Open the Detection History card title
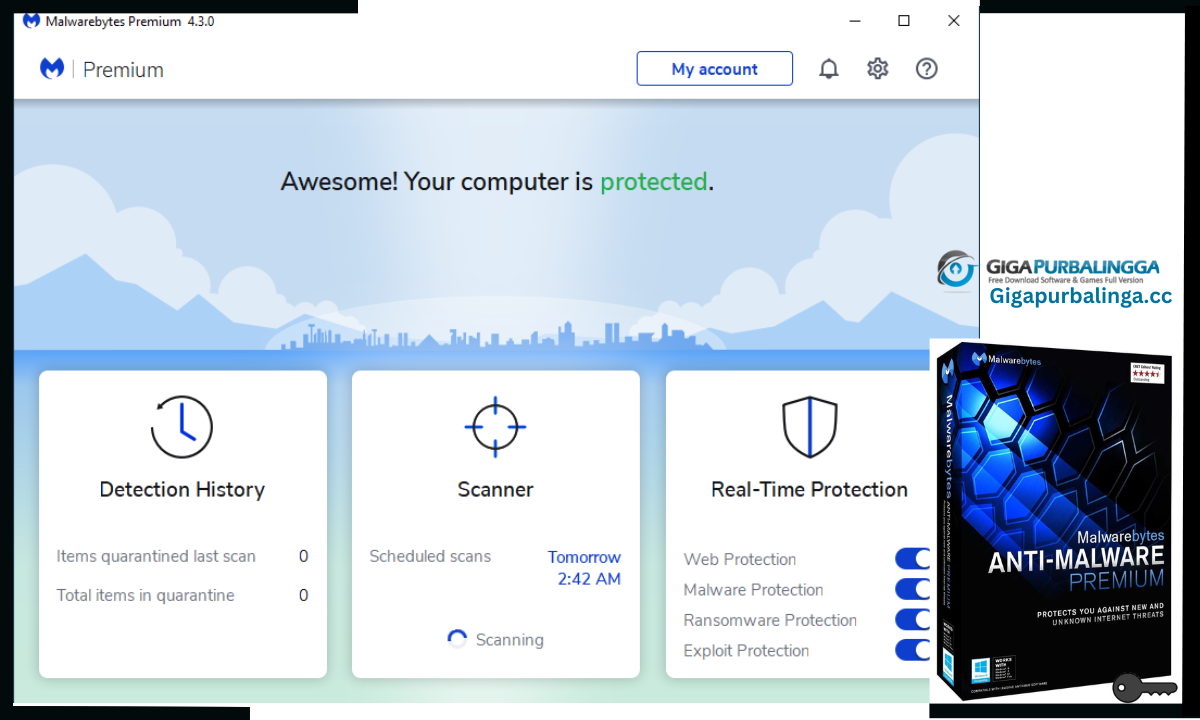The height and width of the screenshot is (720, 1200). coord(182,490)
